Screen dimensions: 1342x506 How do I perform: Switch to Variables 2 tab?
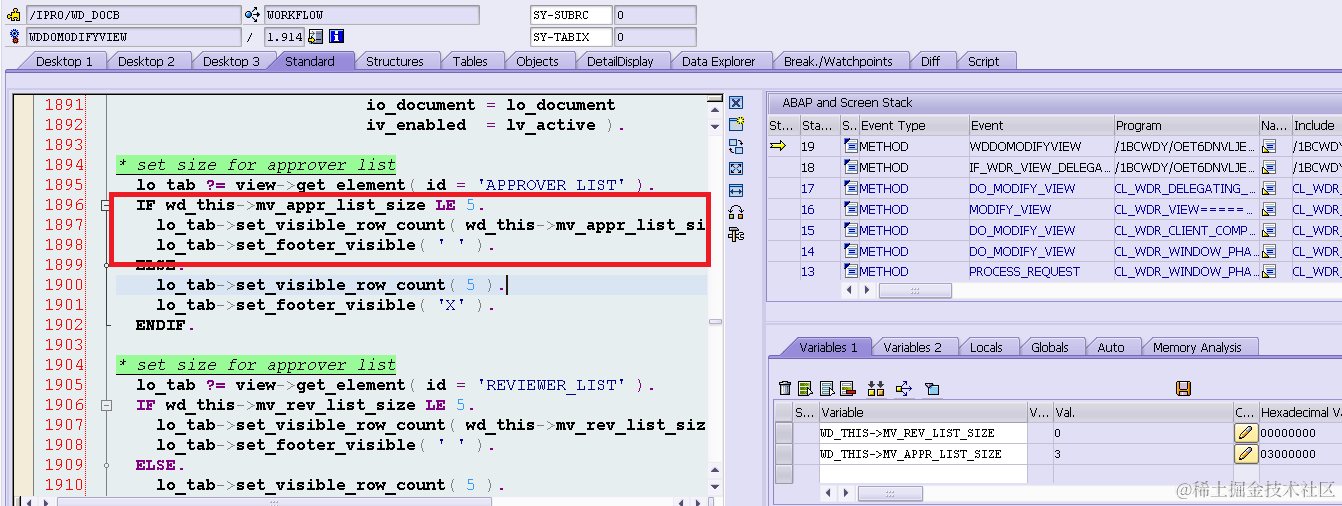pyautogui.click(x=912, y=347)
